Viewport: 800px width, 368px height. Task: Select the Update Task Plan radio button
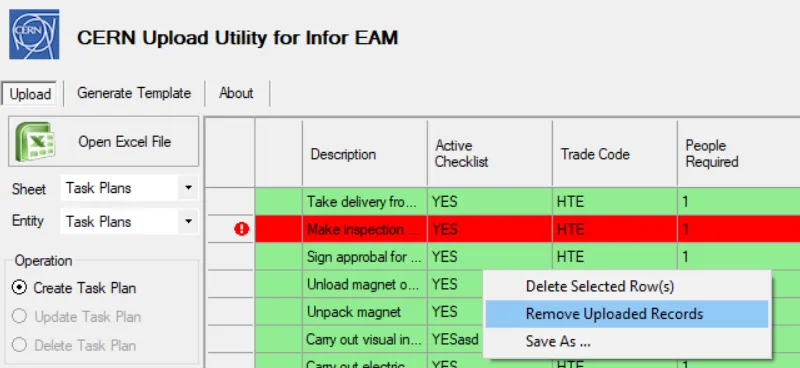pyautogui.click(x=19, y=316)
